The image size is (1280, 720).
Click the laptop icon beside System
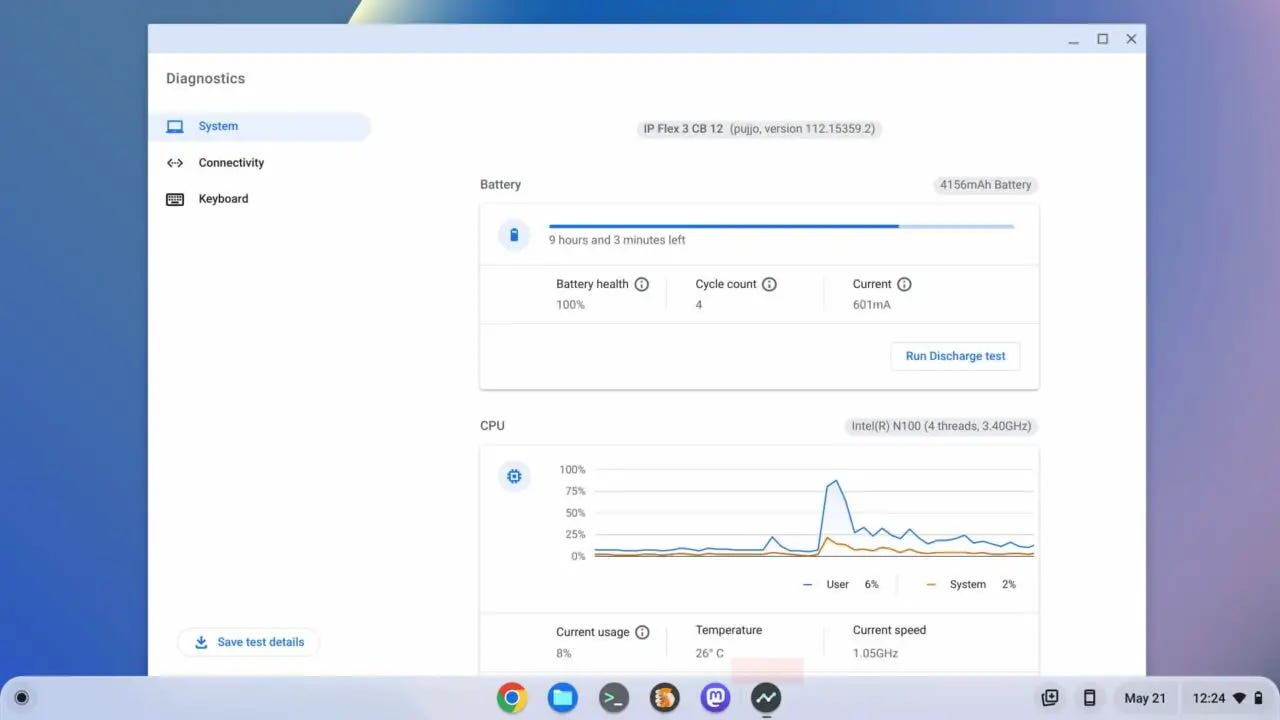pyautogui.click(x=175, y=126)
